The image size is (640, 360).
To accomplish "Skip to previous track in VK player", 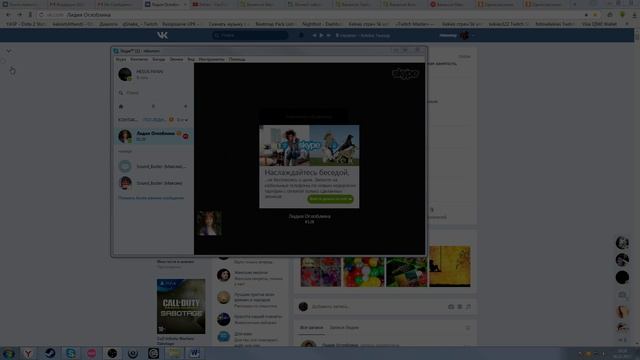I will click(x=314, y=36).
